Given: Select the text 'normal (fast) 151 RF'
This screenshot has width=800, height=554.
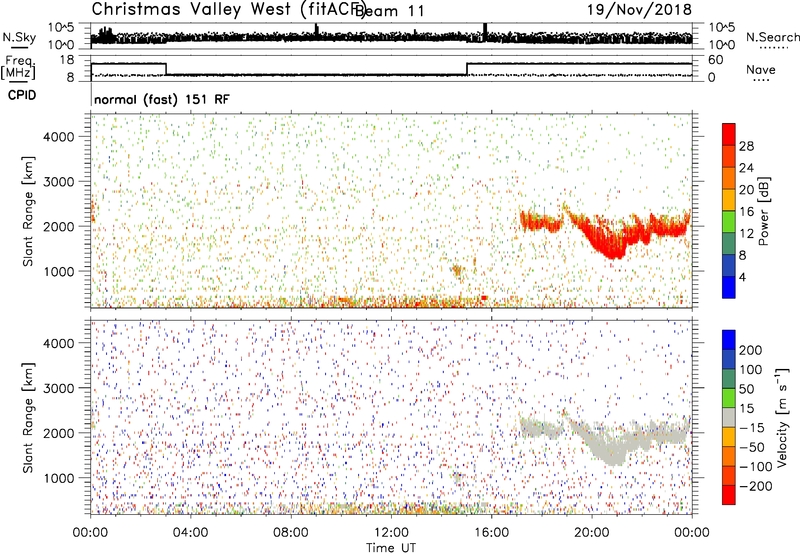Looking at the screenshot, I should [x=162, y=99].
